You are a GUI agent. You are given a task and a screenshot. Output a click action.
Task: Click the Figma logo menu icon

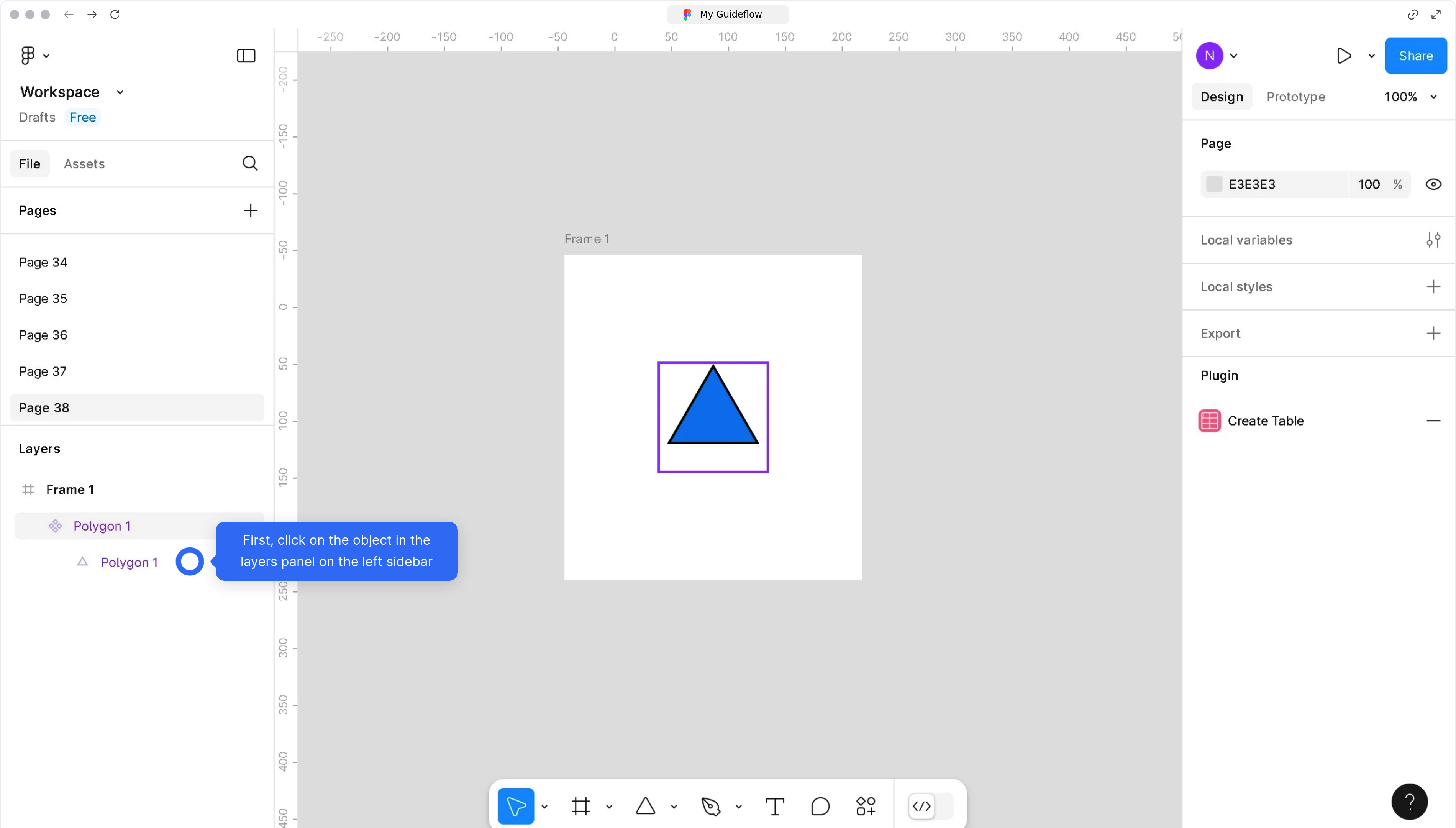point(27,54)
